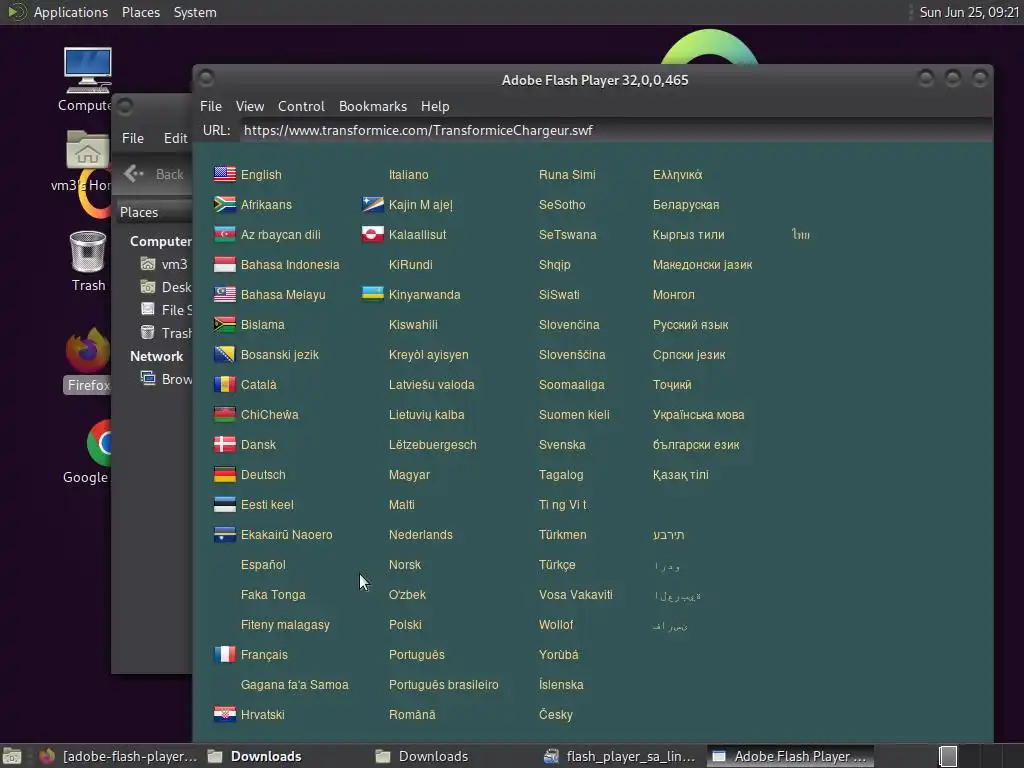Choose Polski language

point(405,624)
